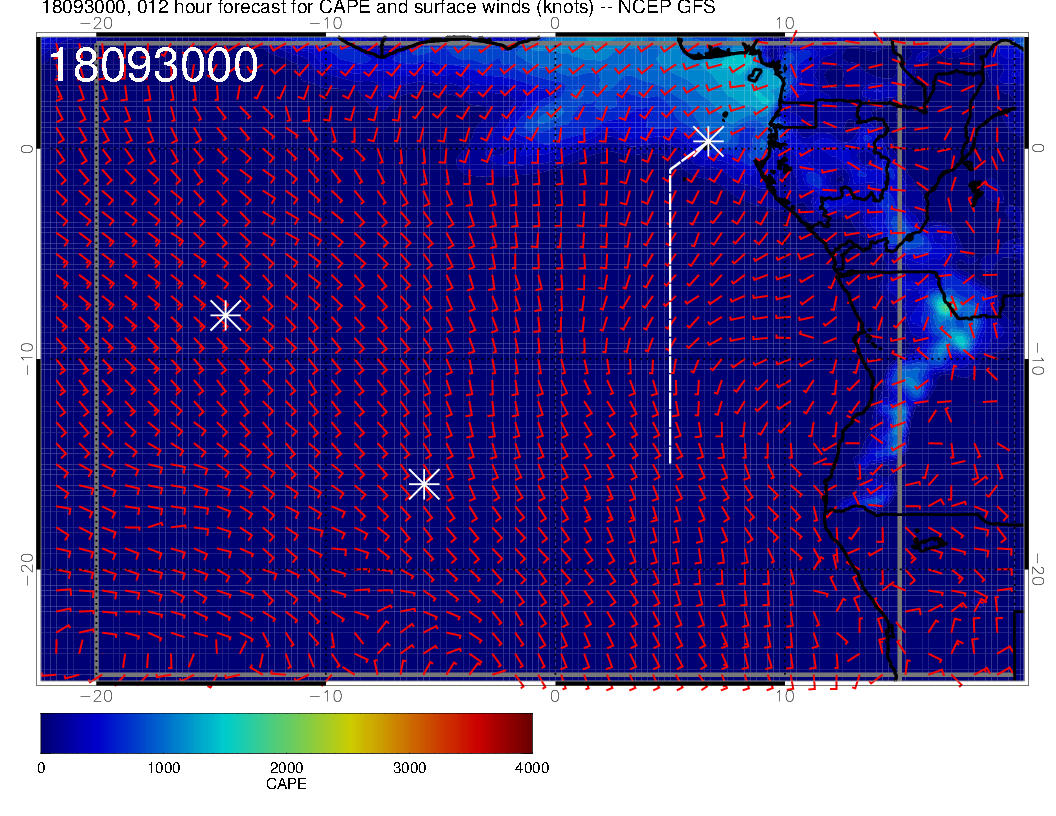Click the right axis latitude label 0
Screen dimensions: 1056x816
click(1038, 148)
